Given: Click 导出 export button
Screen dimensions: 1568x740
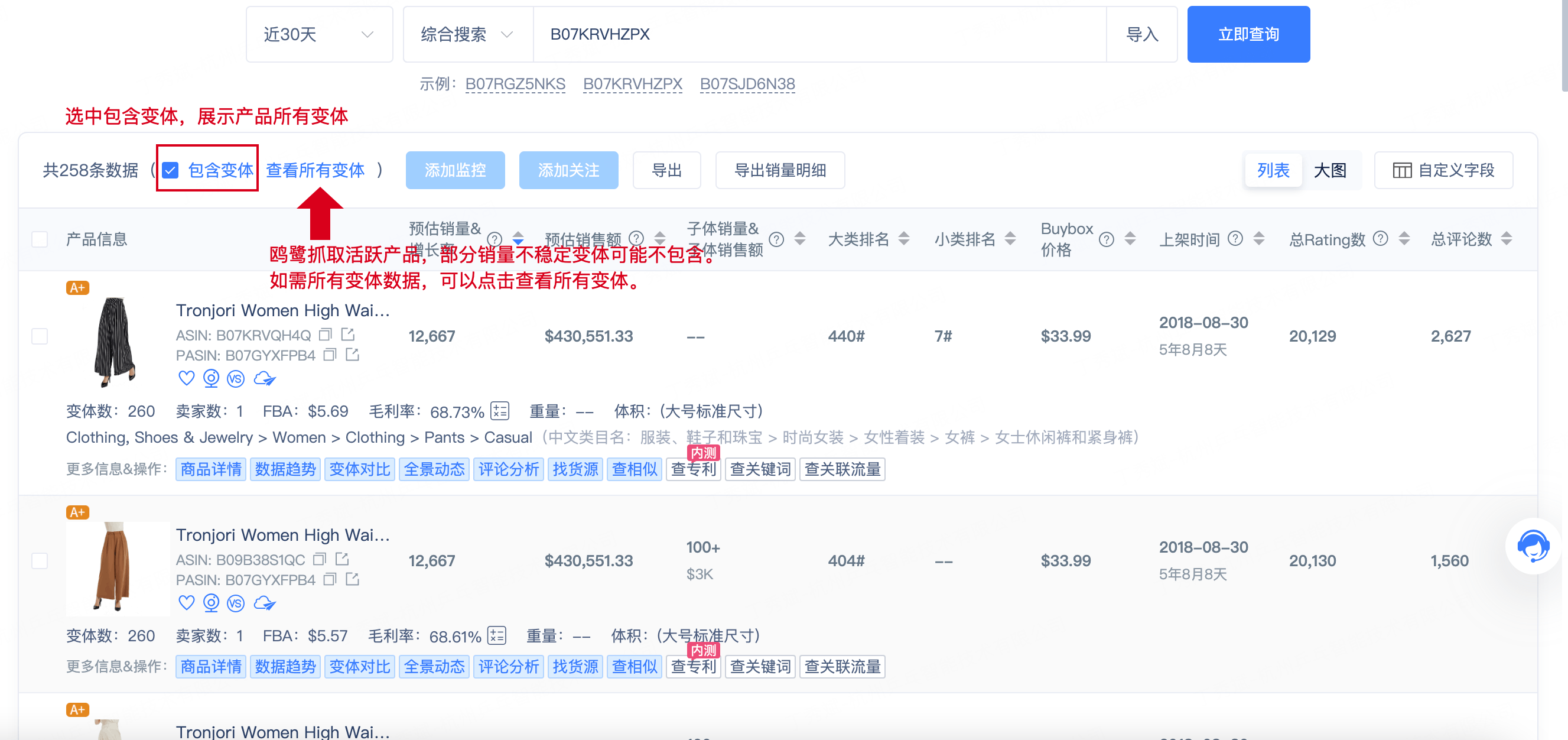Looking at the screenshot, I should click(x=666, y=171).
